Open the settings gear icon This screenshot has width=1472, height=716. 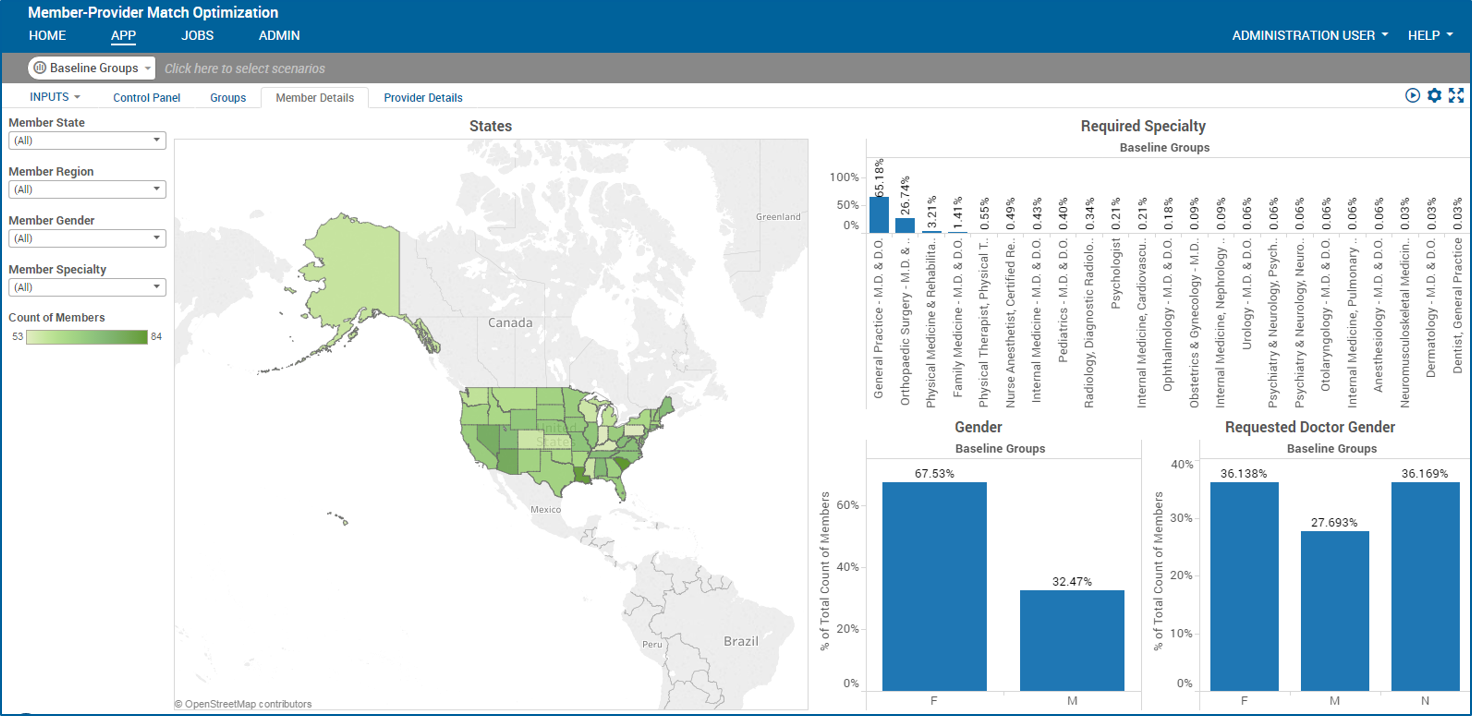point(1435,95)
